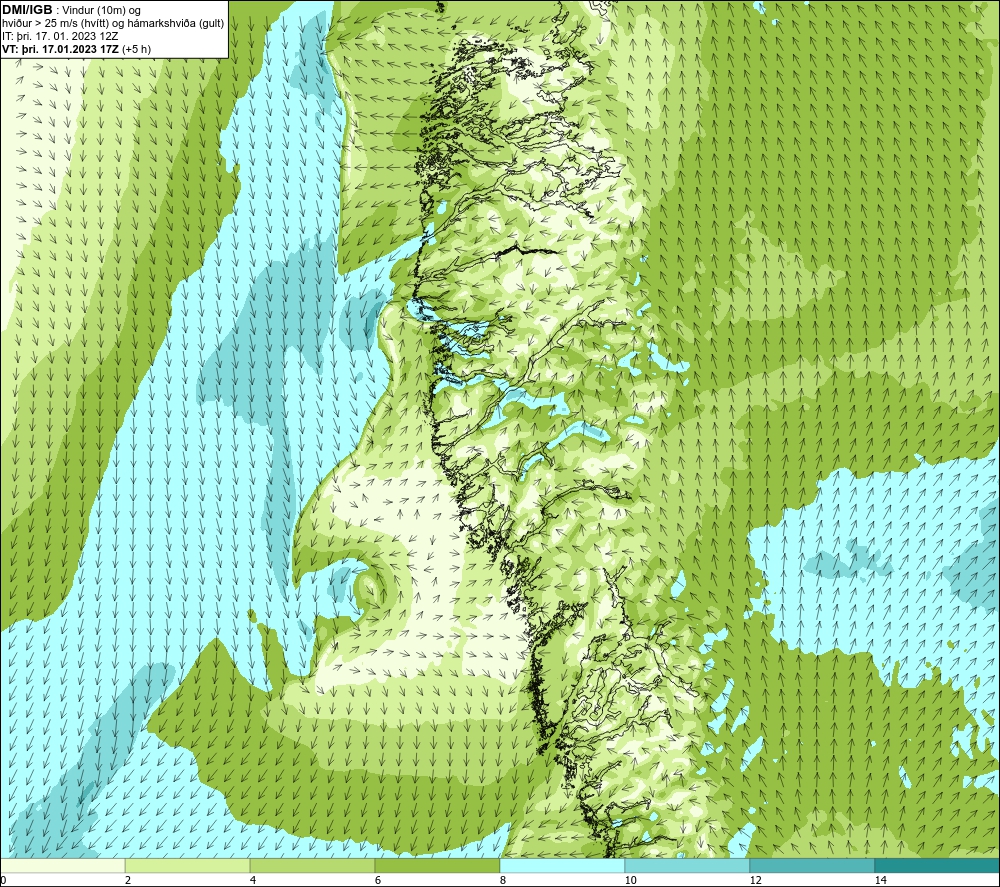This screenshot has width=1000, height=887.
Task: Click the 6–8 m/s dark green legend swatch
Action: tap(438, 865)
